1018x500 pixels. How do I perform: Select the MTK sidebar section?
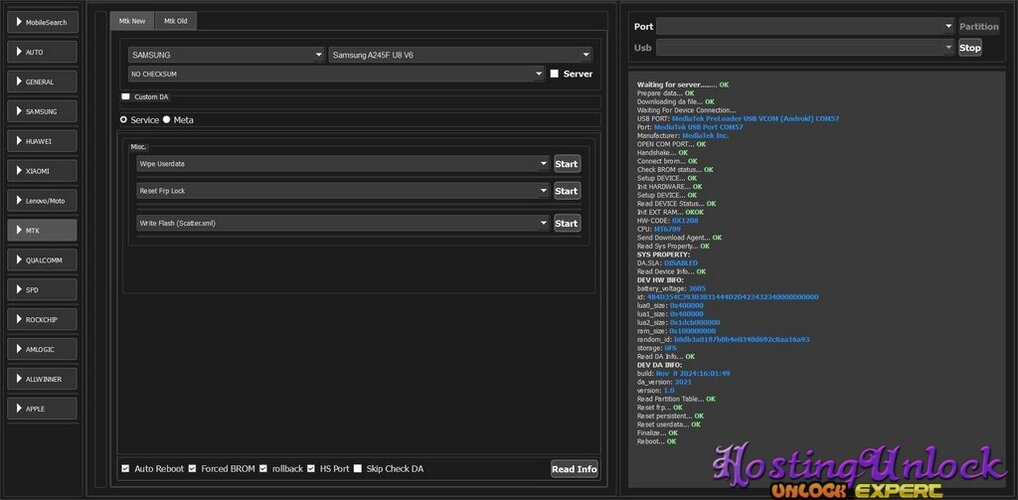click(42, 230)
